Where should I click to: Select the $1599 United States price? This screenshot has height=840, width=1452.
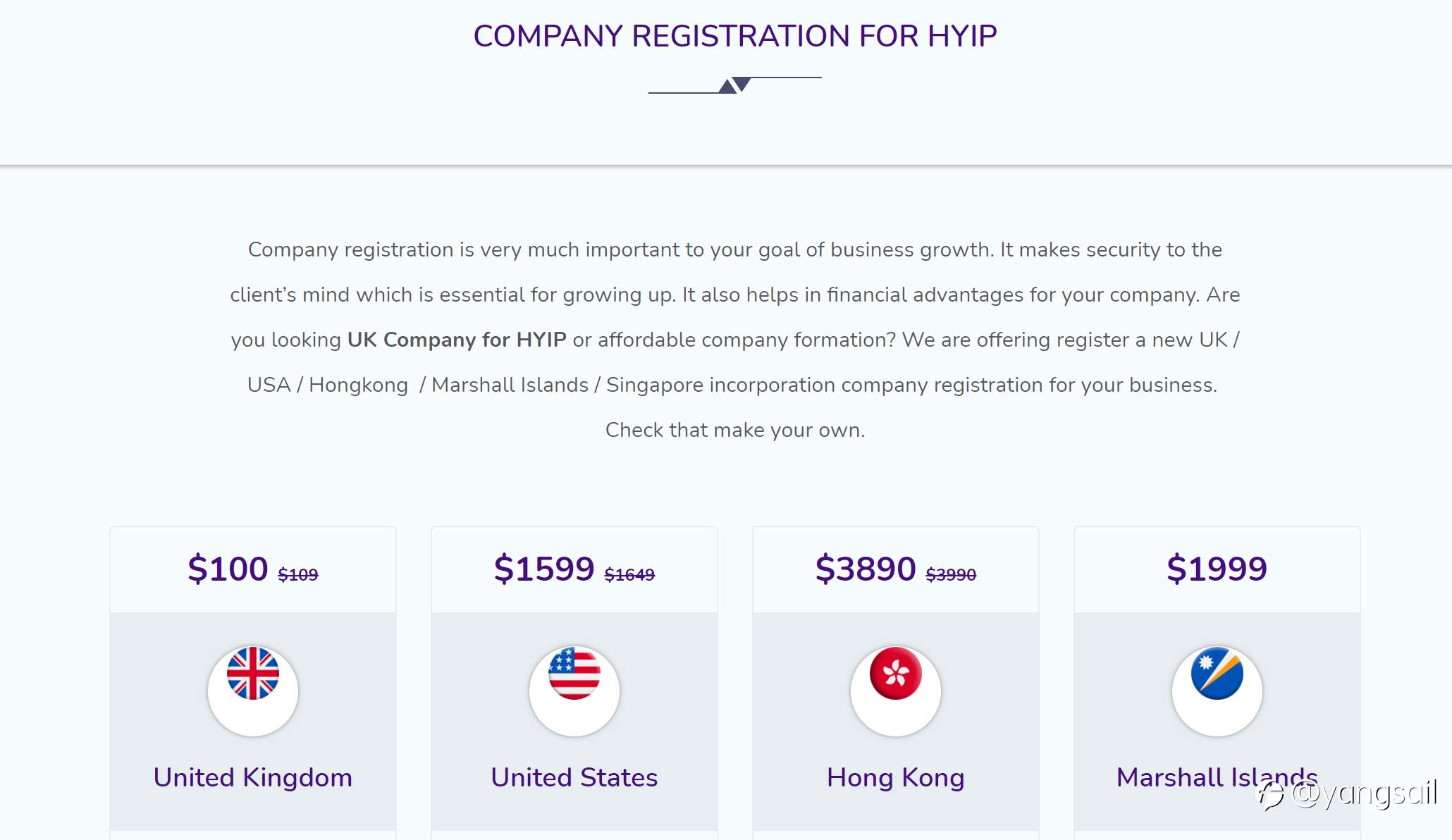544,569
